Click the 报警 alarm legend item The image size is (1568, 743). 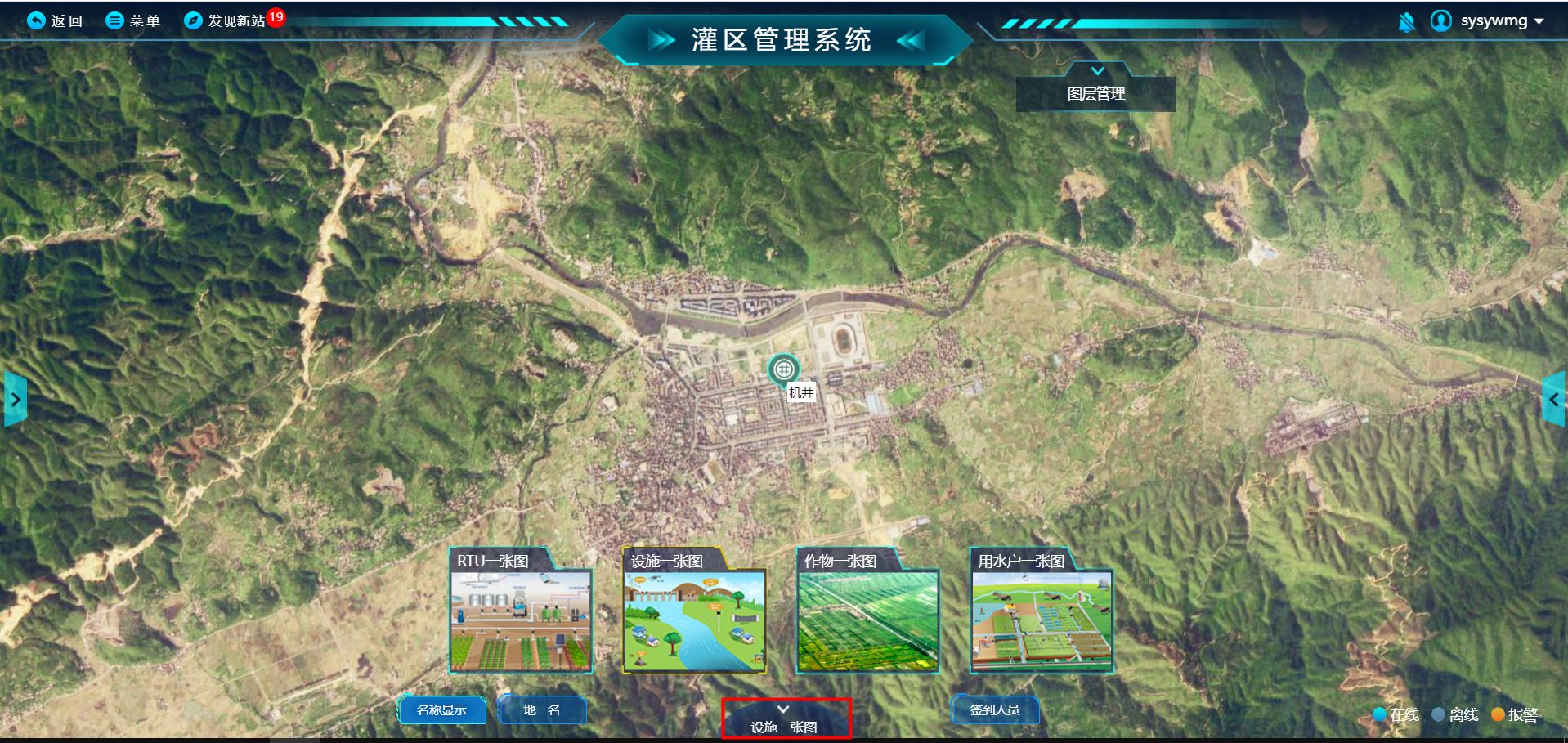(1515, 714)
